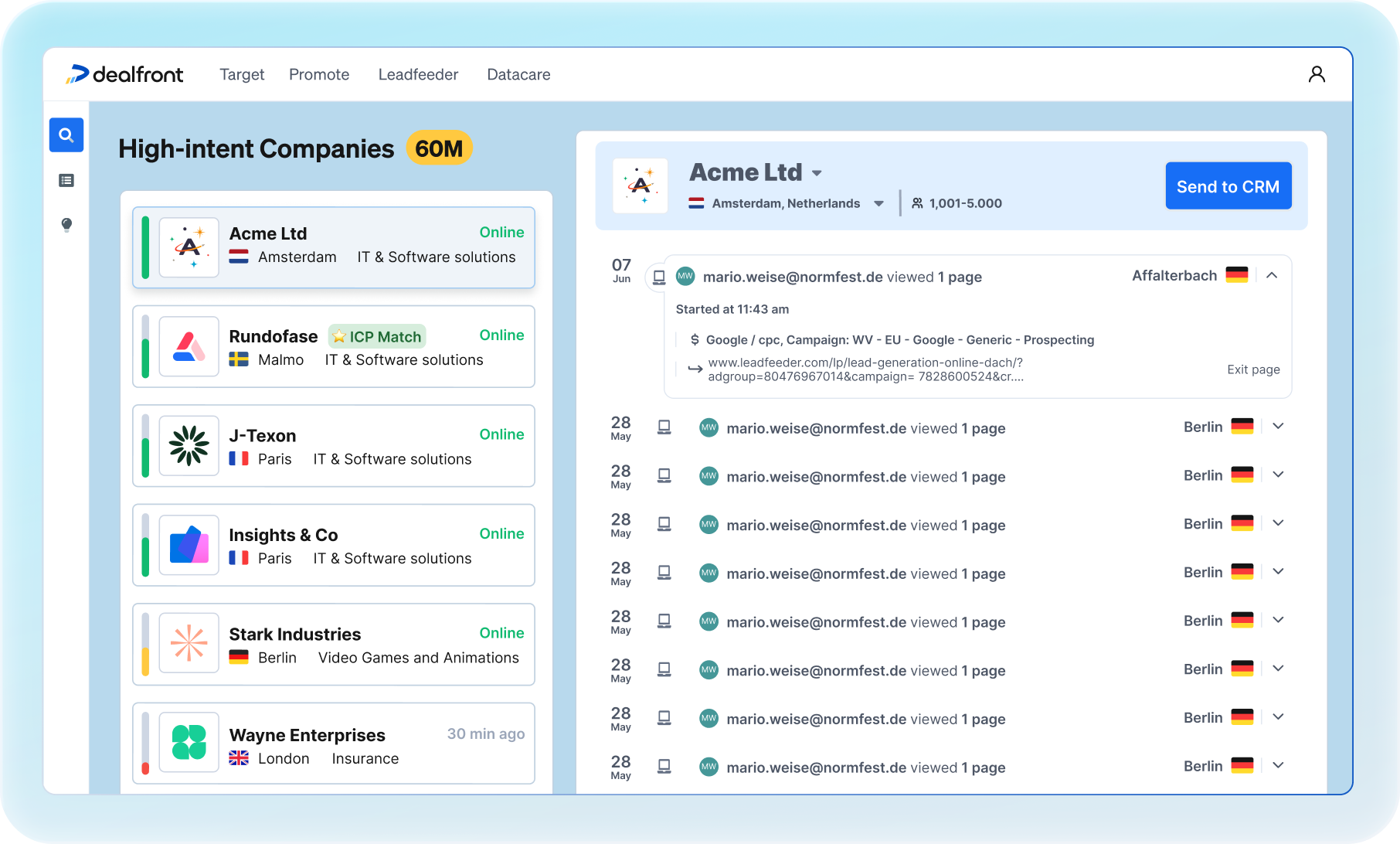Click the lightbulb icon in the sidebar
This screenshot has height=844, width=1400.
point(66,225)
